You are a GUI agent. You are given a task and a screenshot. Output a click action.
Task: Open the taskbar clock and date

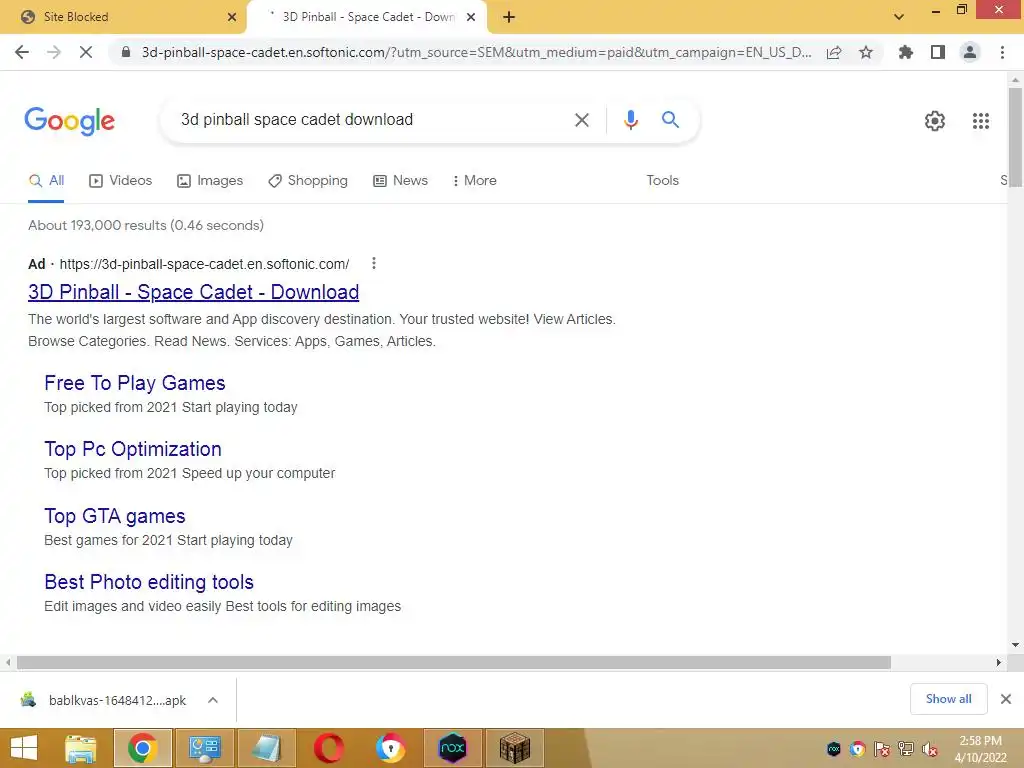click(x=980, y=749)
